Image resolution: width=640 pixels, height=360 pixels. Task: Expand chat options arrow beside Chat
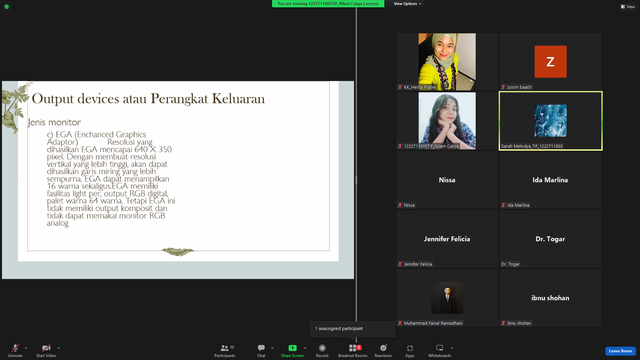[272, 348]
